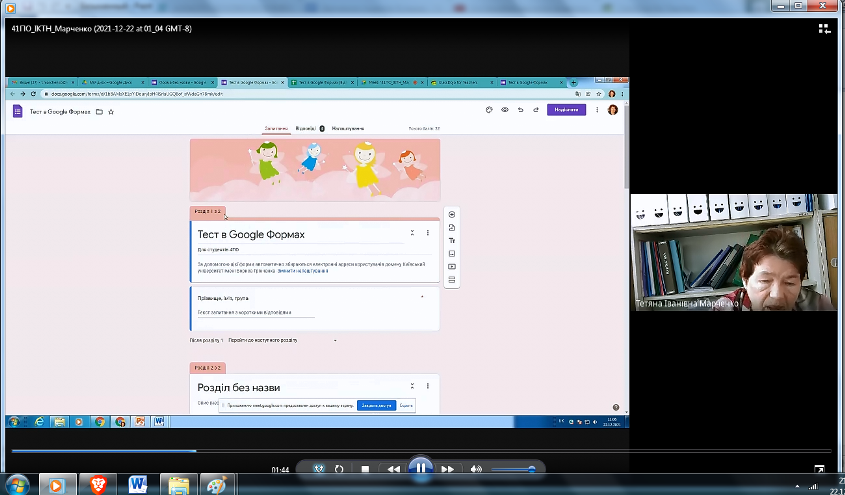
Task: Click add question icon in side toolbar
Action: pyautogui.click(x=452, y=215)
